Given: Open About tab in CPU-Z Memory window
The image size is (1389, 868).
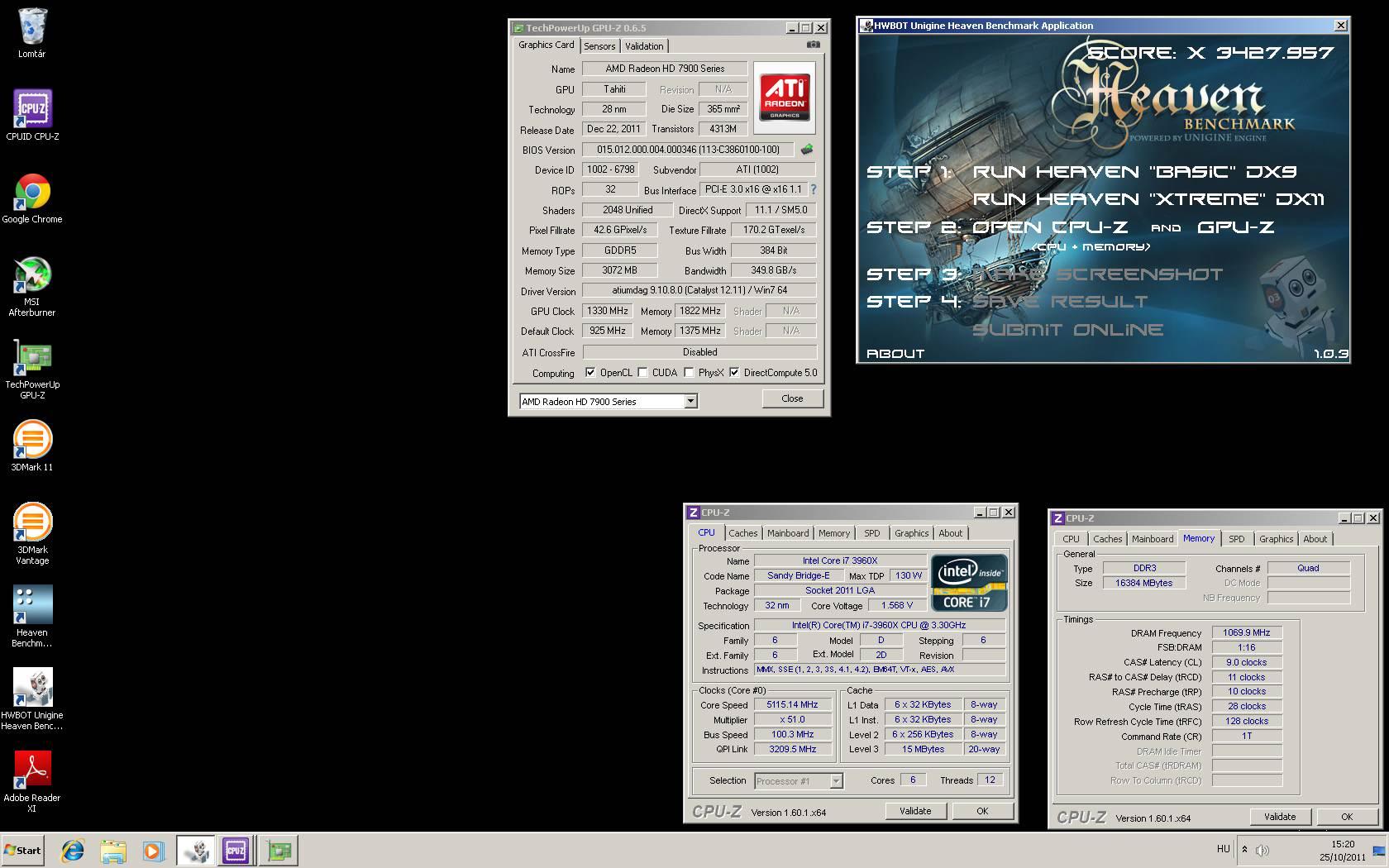Looking at the screenshot, I should click(1315, 539).
